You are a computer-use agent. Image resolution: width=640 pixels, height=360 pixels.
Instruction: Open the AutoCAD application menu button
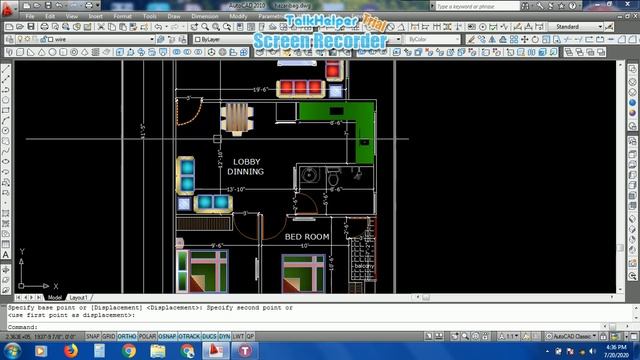pyautogui.click(x=7, y=9)
